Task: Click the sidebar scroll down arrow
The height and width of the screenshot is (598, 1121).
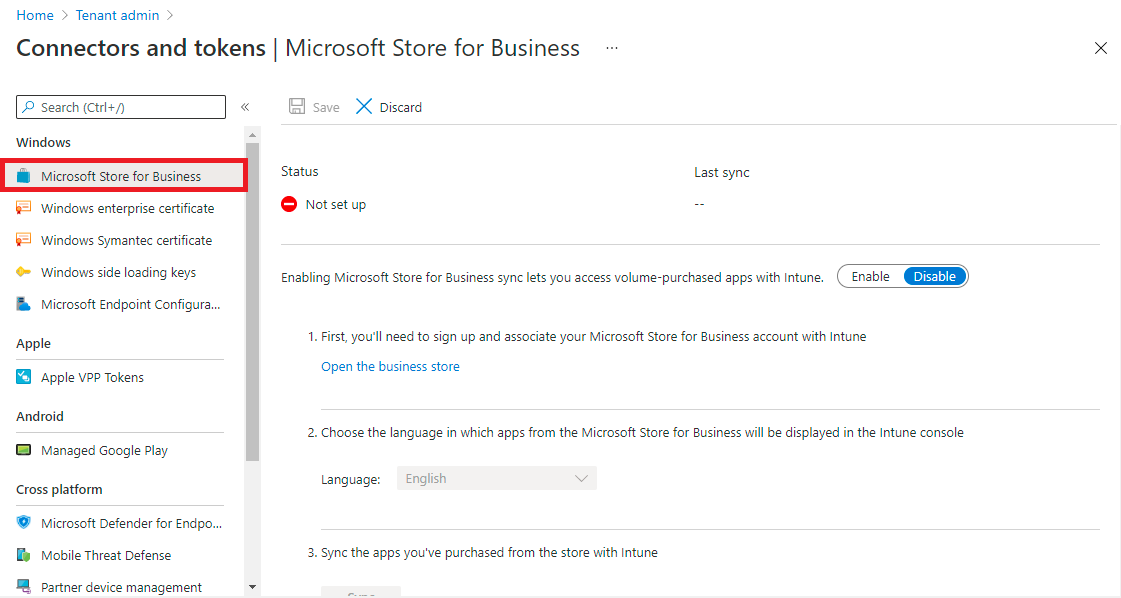Action: coord(252,587)
